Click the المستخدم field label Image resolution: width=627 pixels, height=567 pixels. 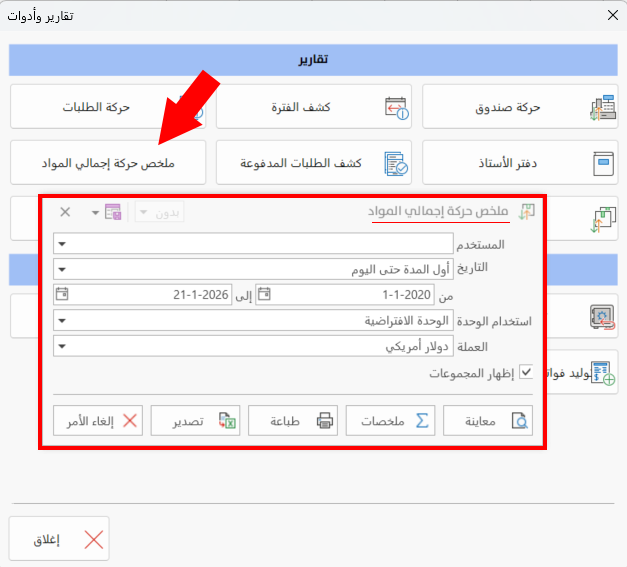(480, 244)
